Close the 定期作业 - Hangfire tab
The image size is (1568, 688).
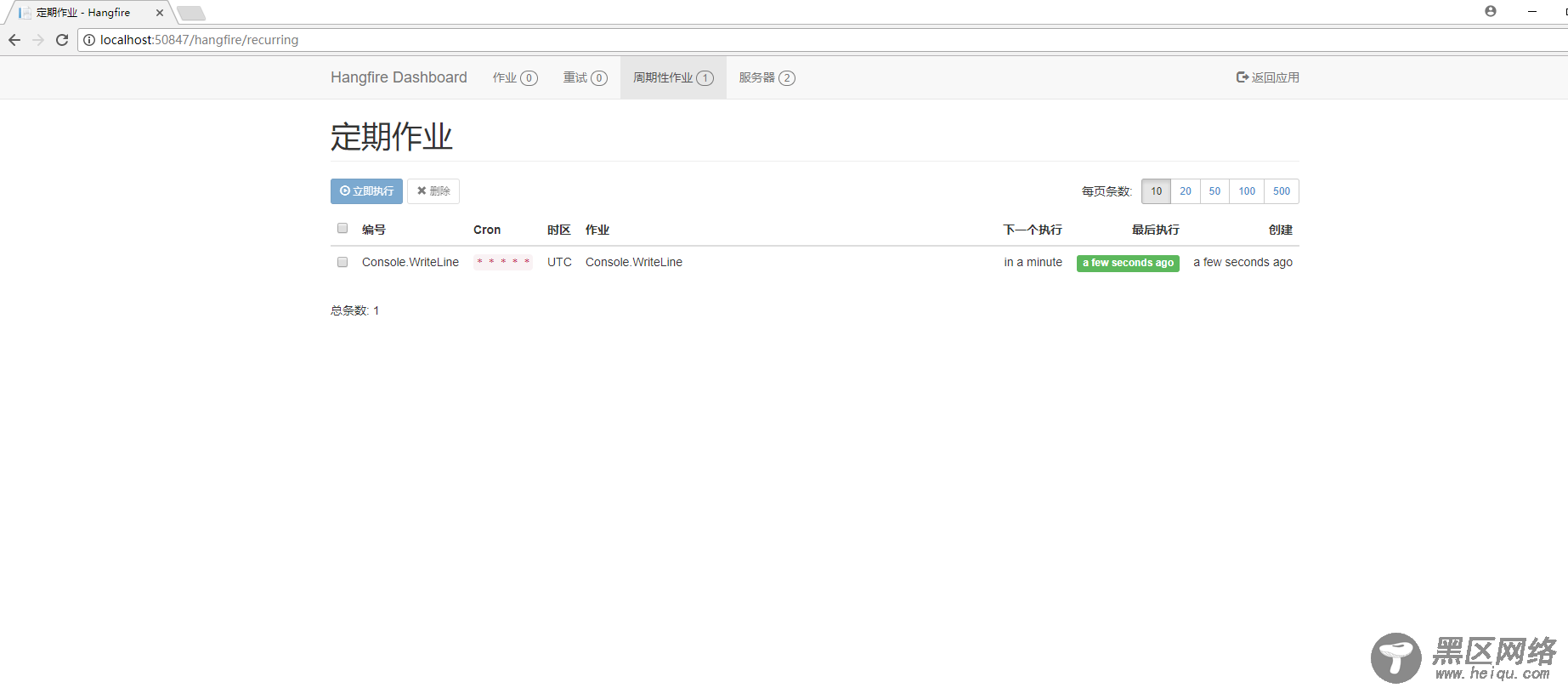pos(160,13)
